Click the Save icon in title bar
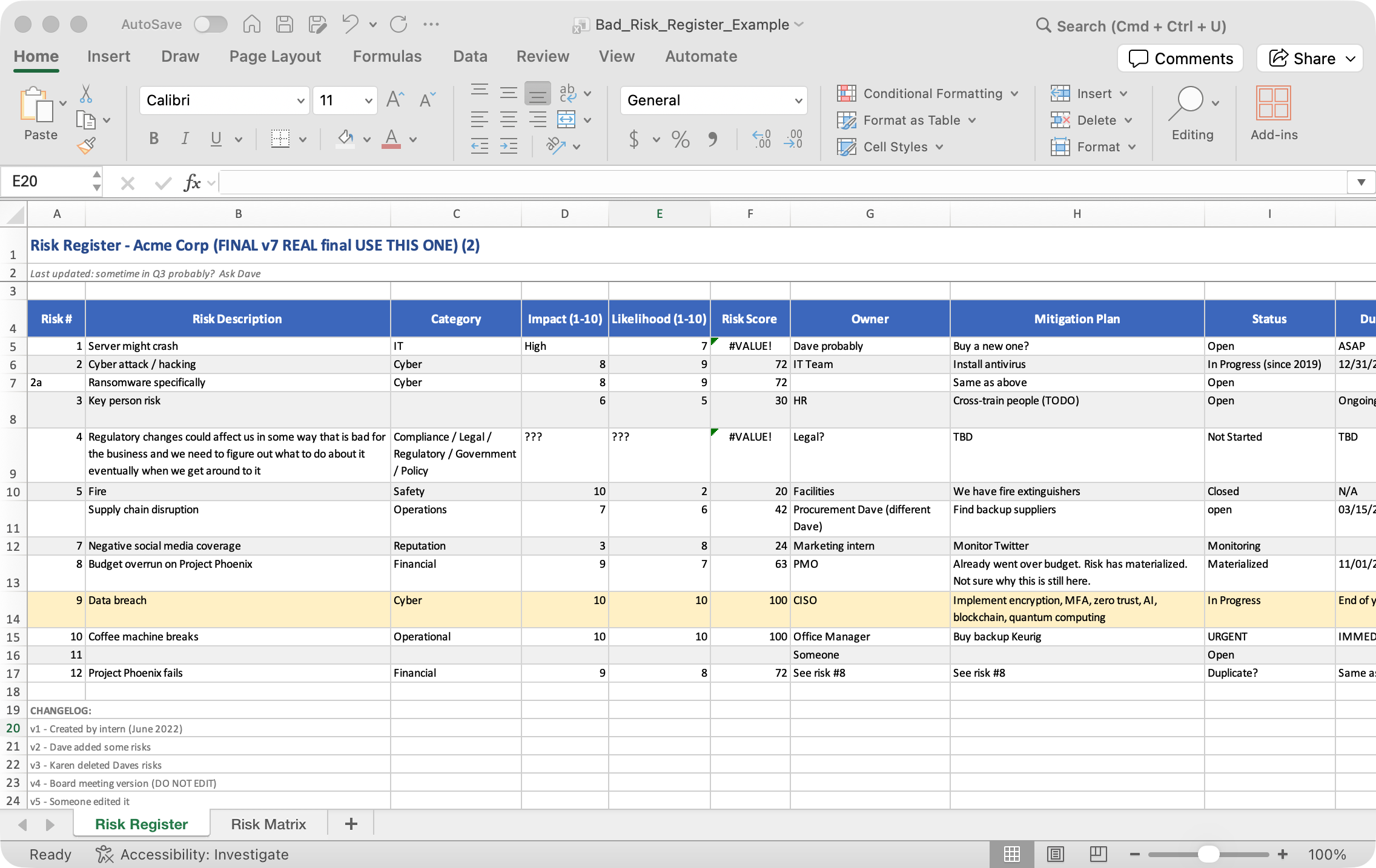This screenshot has height=868, width=1376. [284, 24]
